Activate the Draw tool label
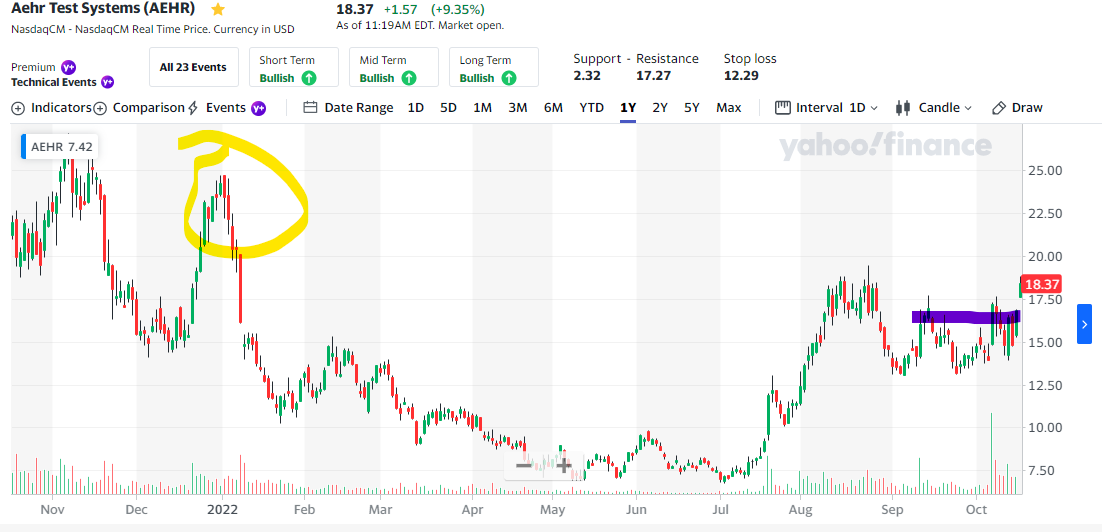 tap(1027, 108)
